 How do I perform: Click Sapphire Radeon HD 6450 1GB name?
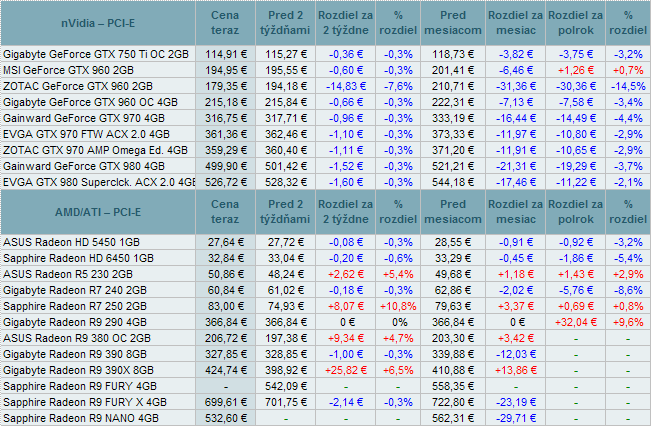(78, 258)
